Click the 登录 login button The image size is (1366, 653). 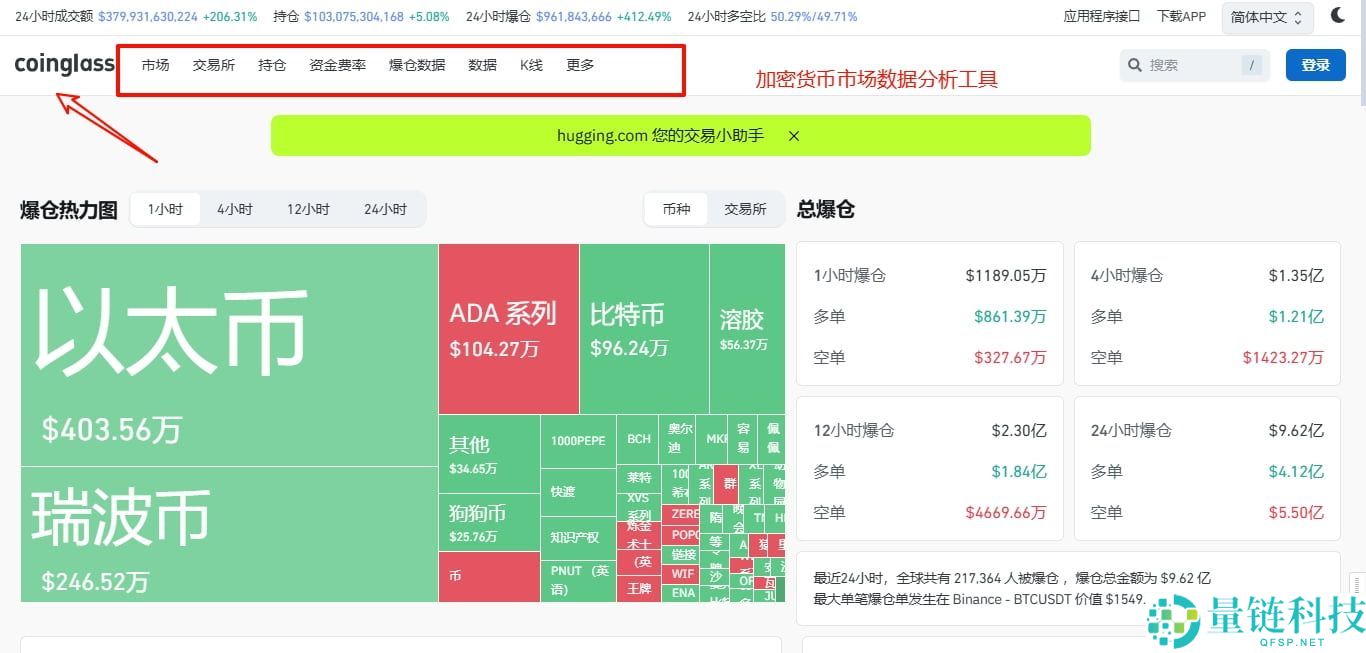pyautogui.click(x=1315, y=64)
